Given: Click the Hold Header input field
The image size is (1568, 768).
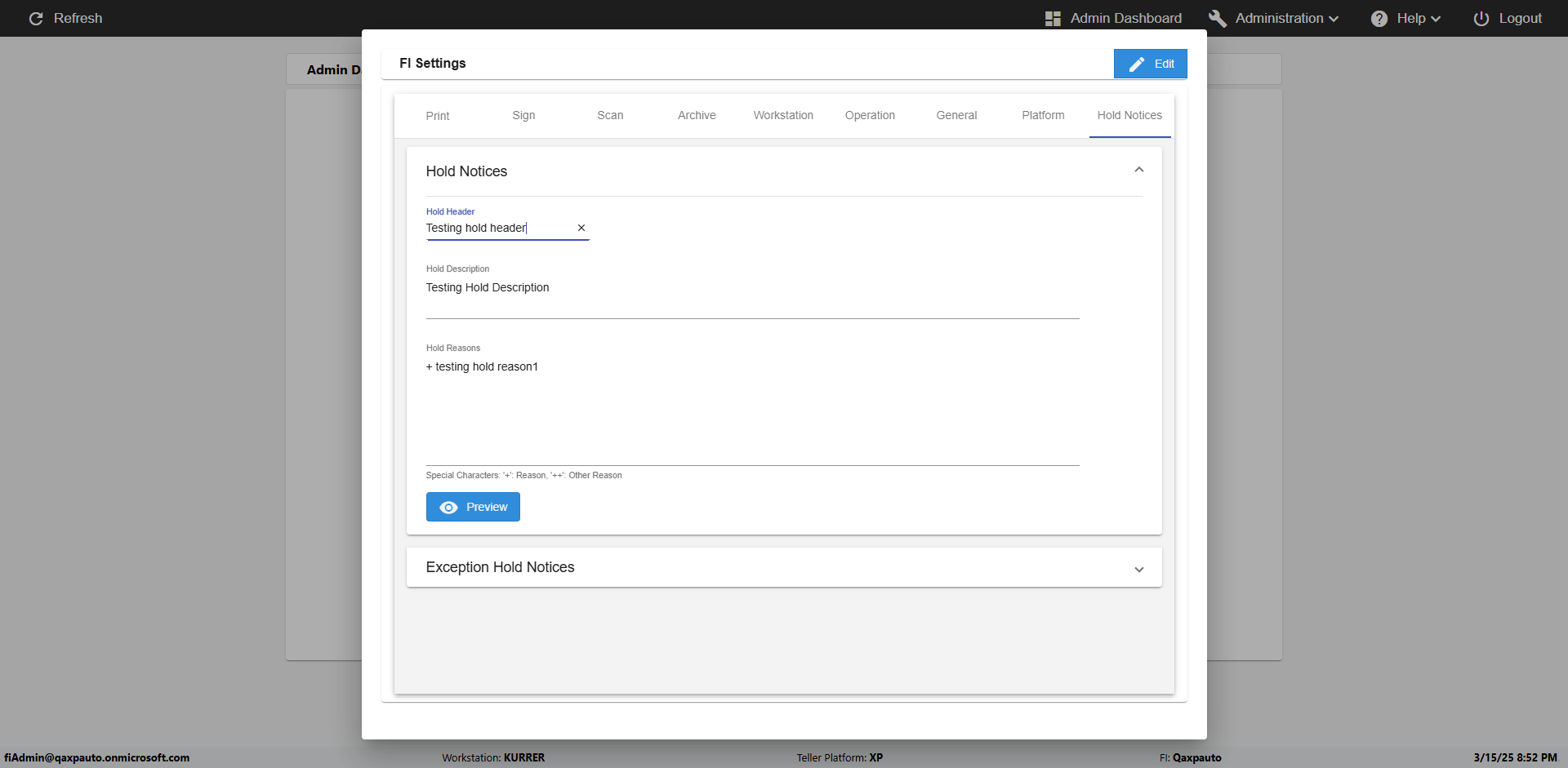Looking at the screenshot, I should coord(498,229).
